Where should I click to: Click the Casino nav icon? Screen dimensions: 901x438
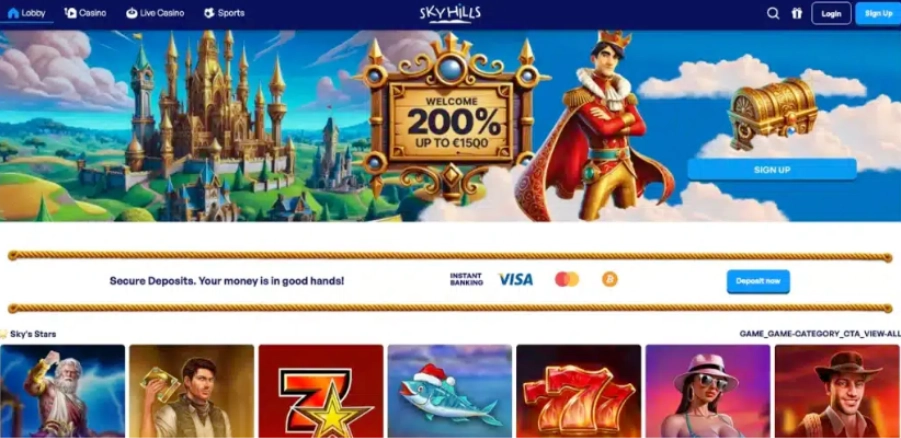tap(71, 13)
